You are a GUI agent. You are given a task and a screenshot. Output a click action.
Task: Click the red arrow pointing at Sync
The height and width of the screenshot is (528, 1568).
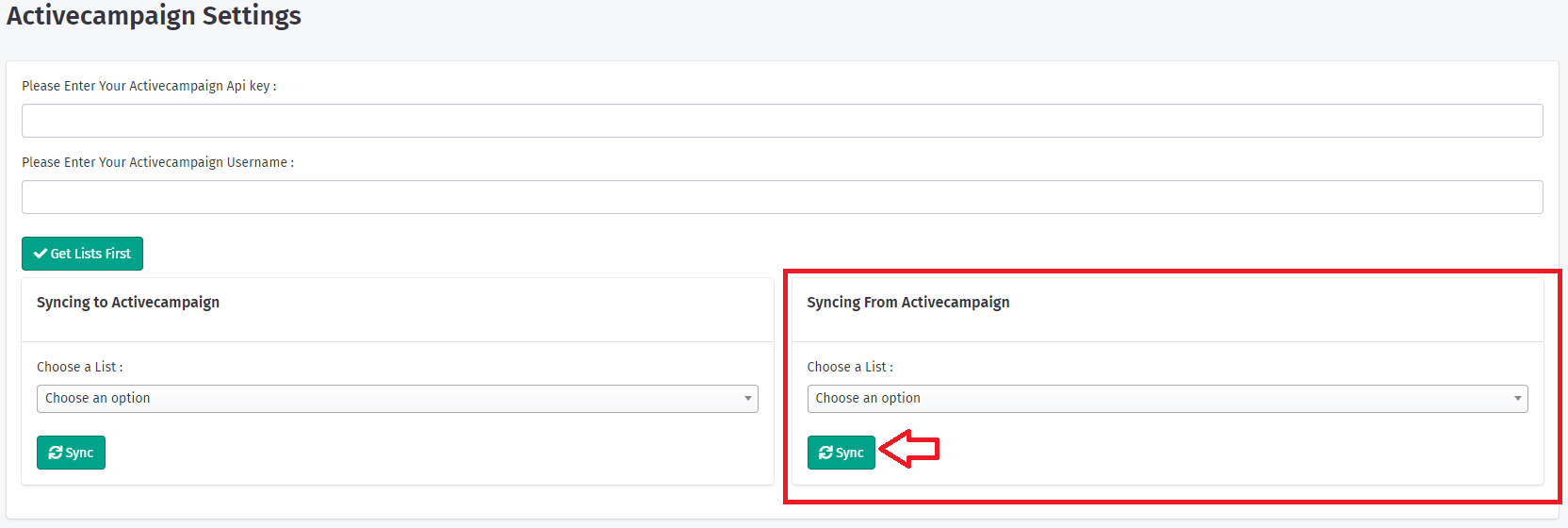pos(909,450)
